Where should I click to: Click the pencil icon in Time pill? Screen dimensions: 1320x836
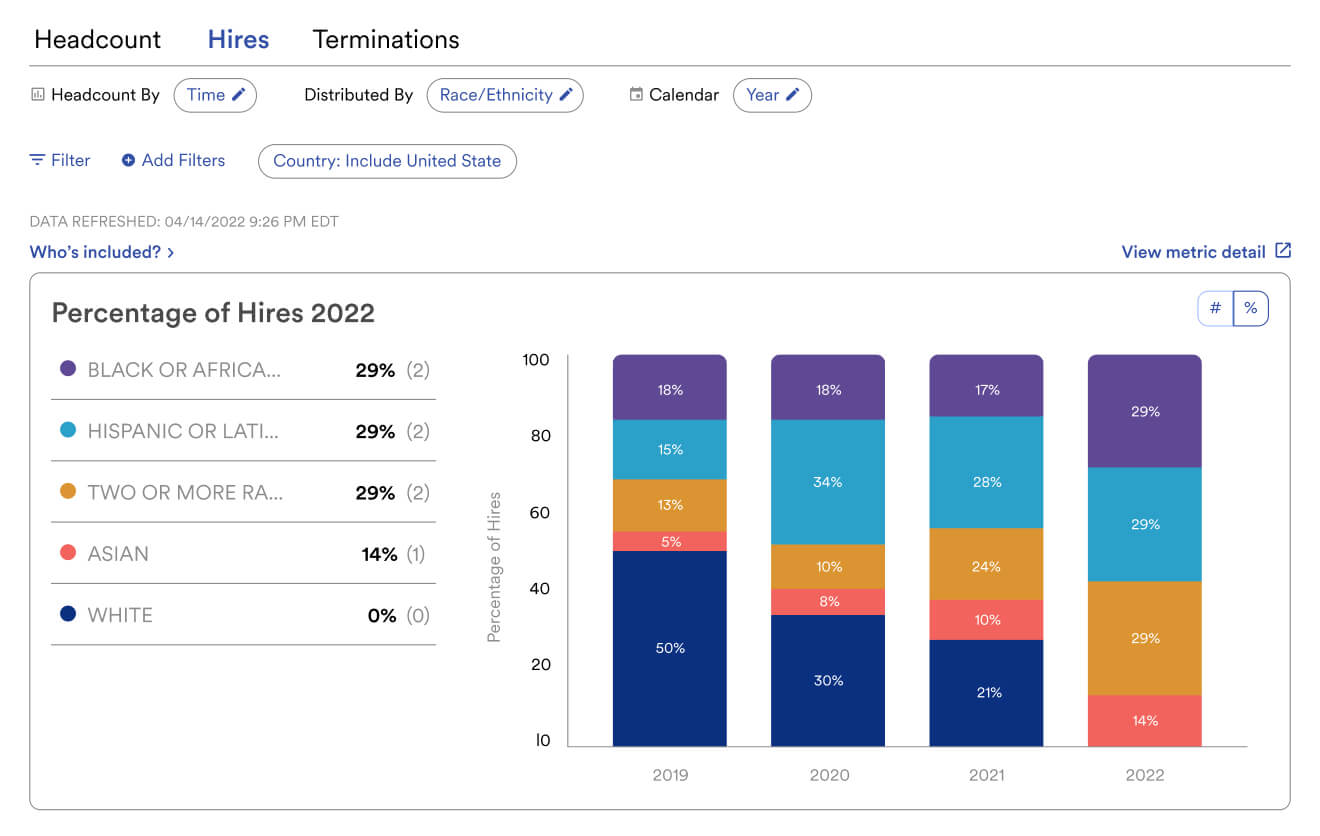[238, 95]
